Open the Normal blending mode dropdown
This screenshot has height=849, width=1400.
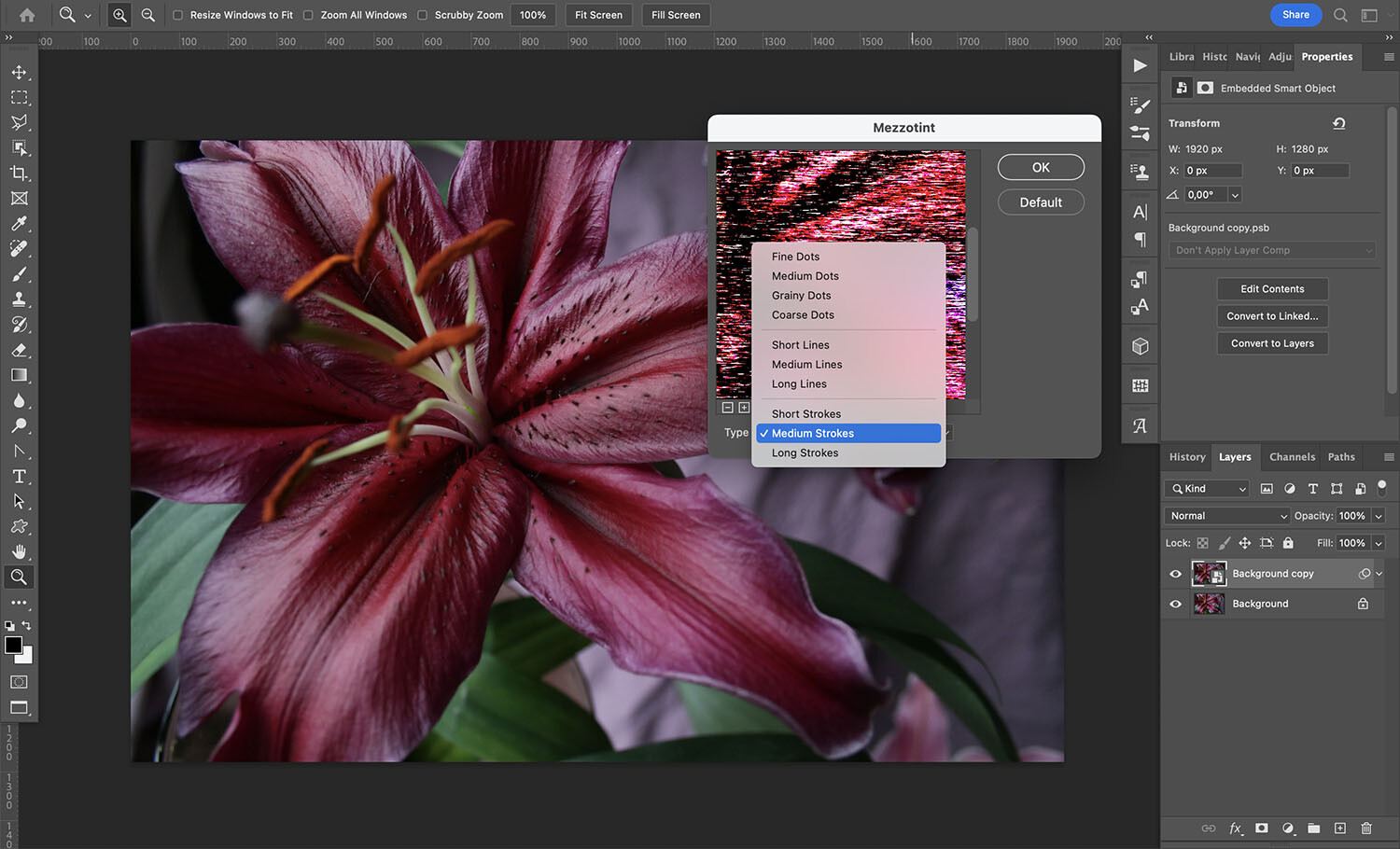pyautogui.click(x=1225, y=515)
